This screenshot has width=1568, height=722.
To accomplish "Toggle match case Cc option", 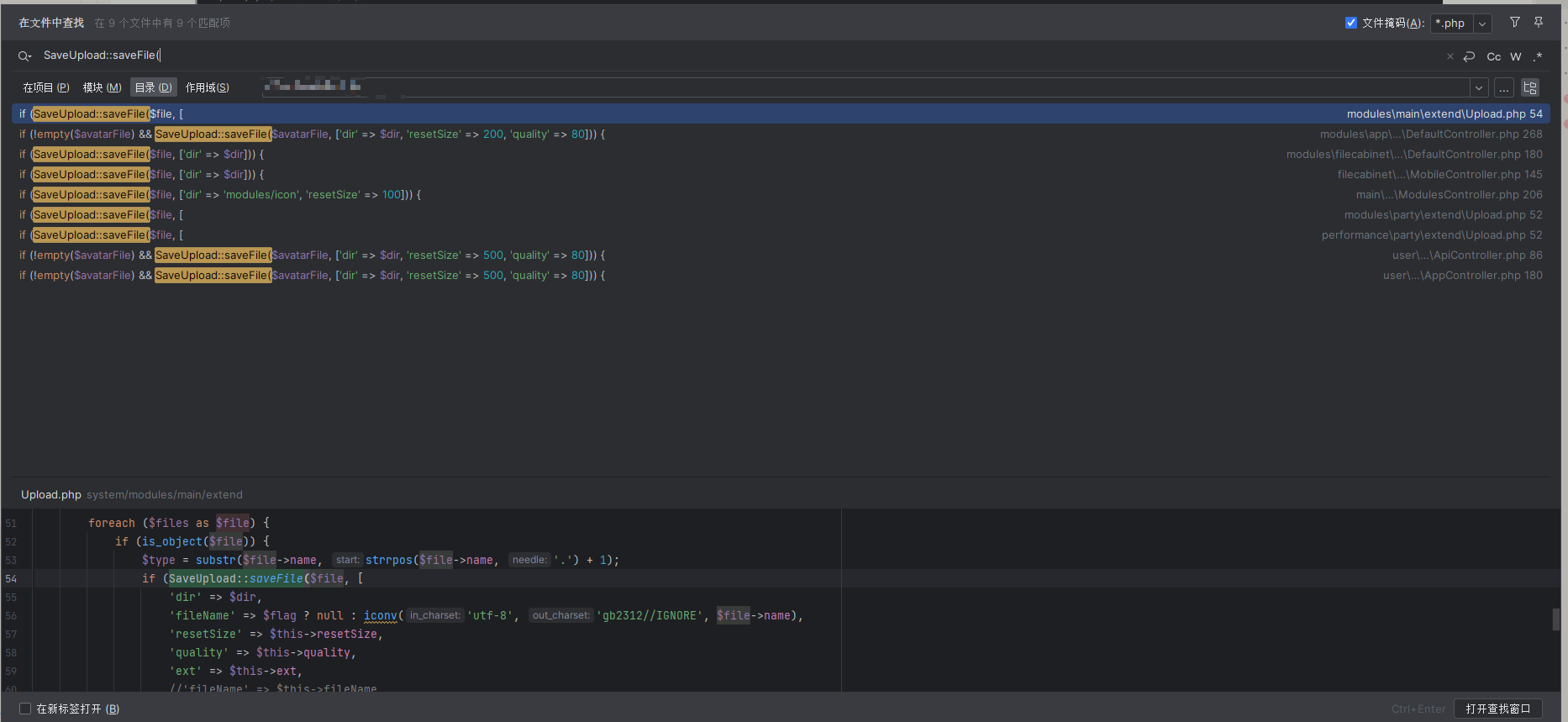I will pyautogui.click(x=1493, y=56).
